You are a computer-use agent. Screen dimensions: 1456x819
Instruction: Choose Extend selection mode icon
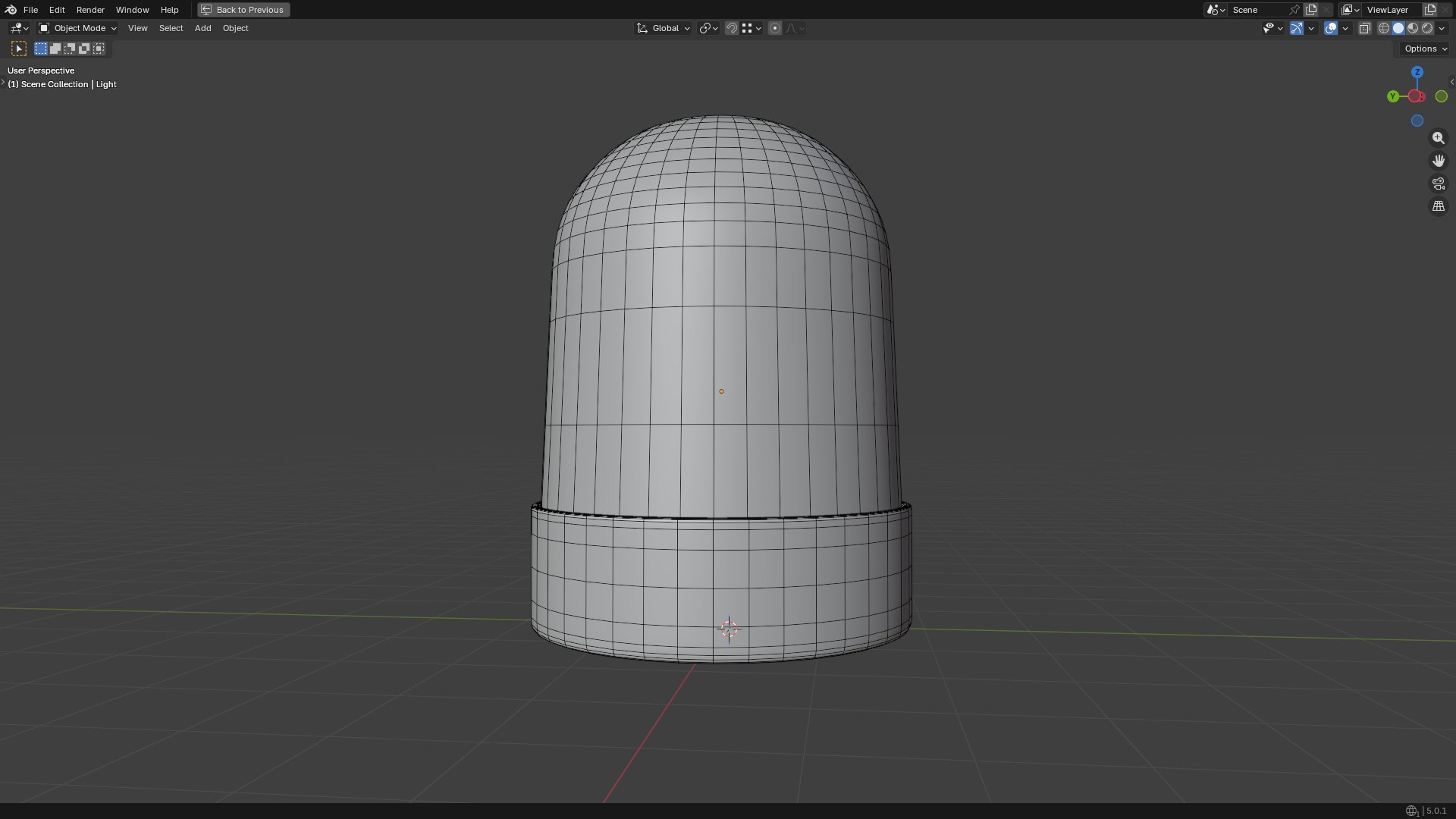[x=55, y=49]
